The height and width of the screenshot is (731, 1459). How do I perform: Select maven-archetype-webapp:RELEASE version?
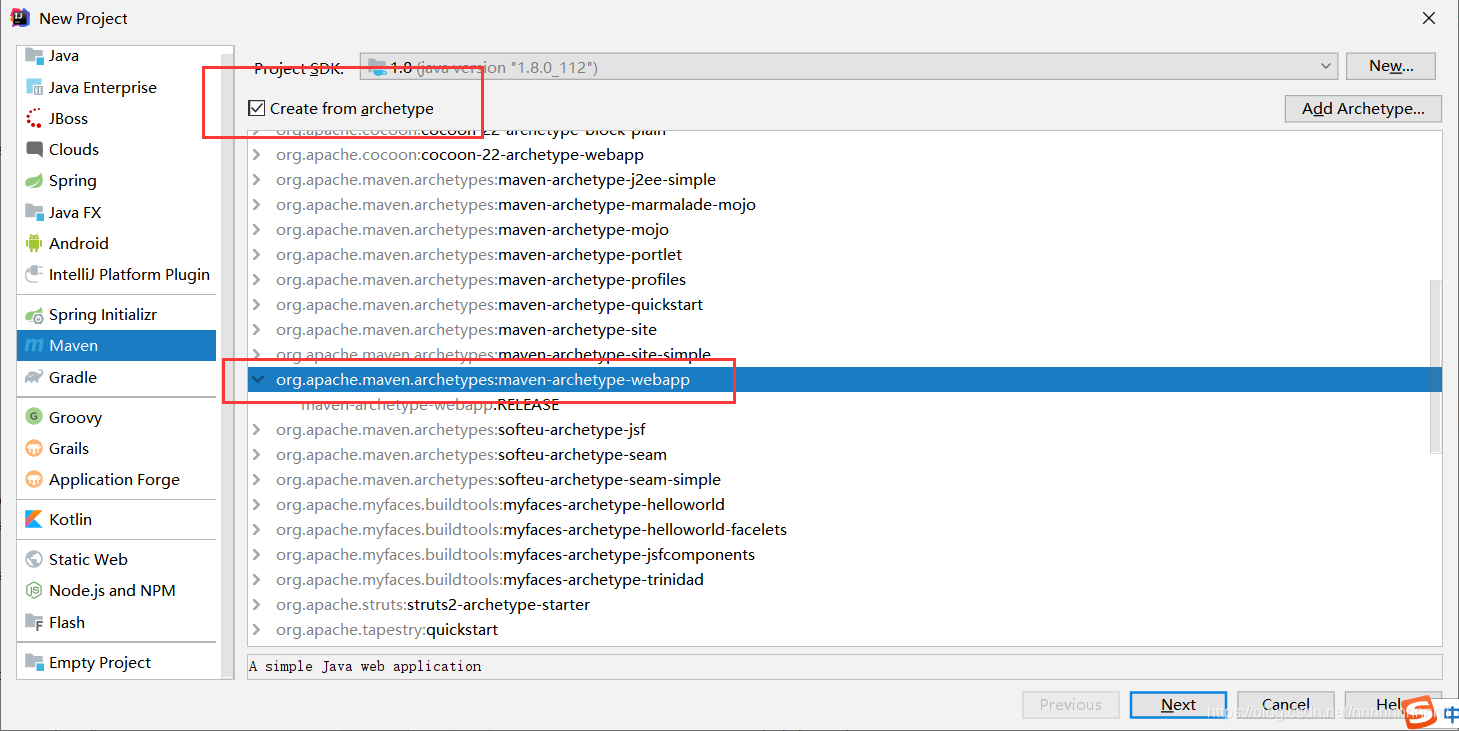click(x=430, y=405)
